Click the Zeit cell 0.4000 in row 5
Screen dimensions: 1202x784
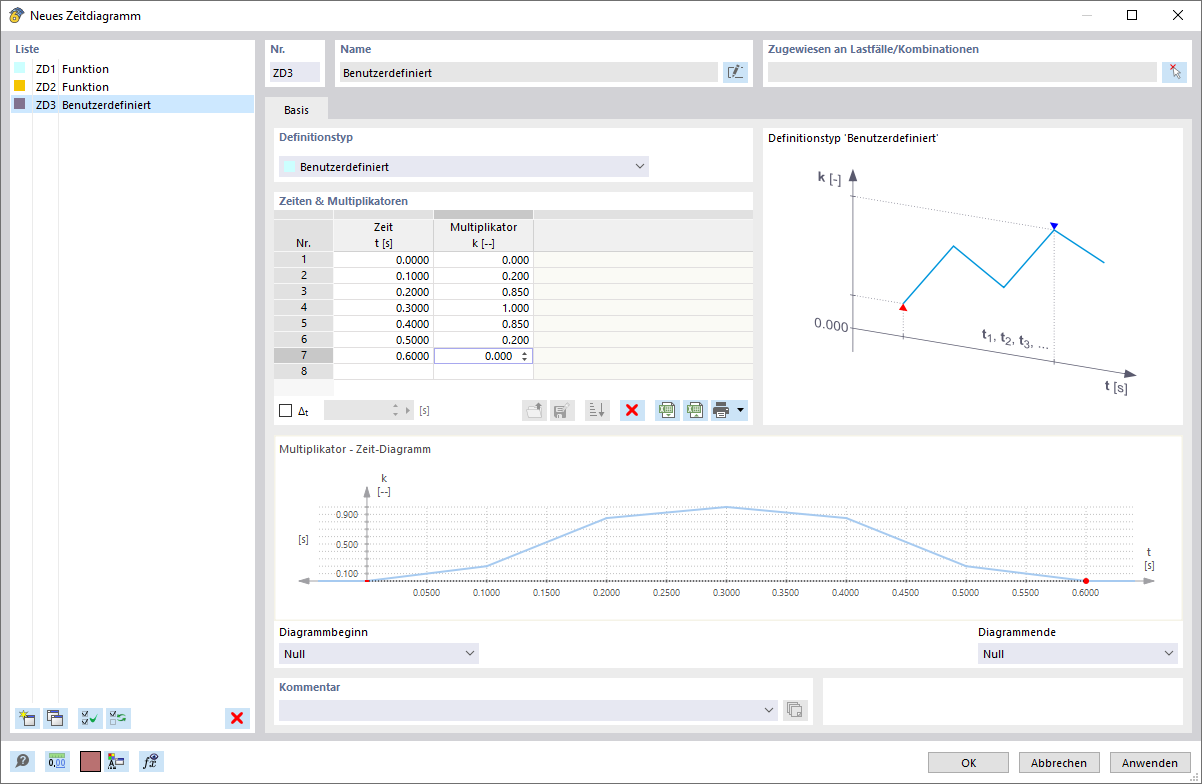pos(383,323)
